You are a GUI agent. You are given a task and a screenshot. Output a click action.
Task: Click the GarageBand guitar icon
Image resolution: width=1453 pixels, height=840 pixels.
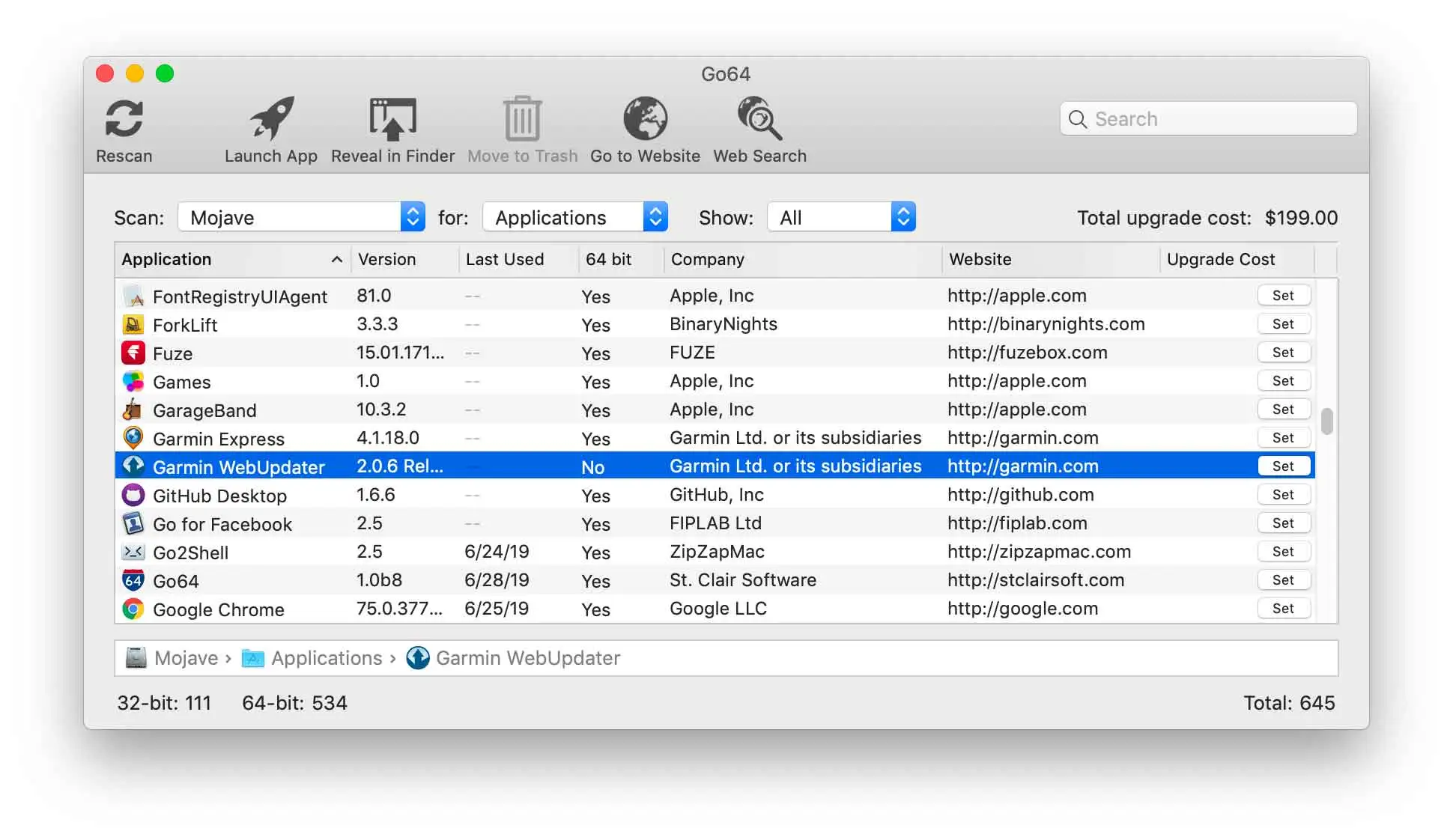click(133, 410)
